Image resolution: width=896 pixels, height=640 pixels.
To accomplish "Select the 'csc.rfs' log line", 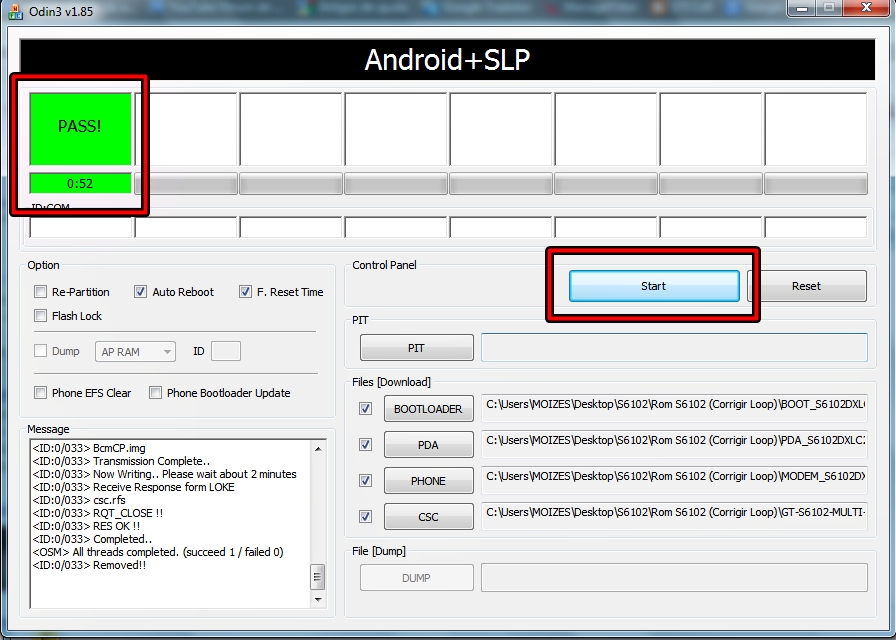I will (79, 500).
